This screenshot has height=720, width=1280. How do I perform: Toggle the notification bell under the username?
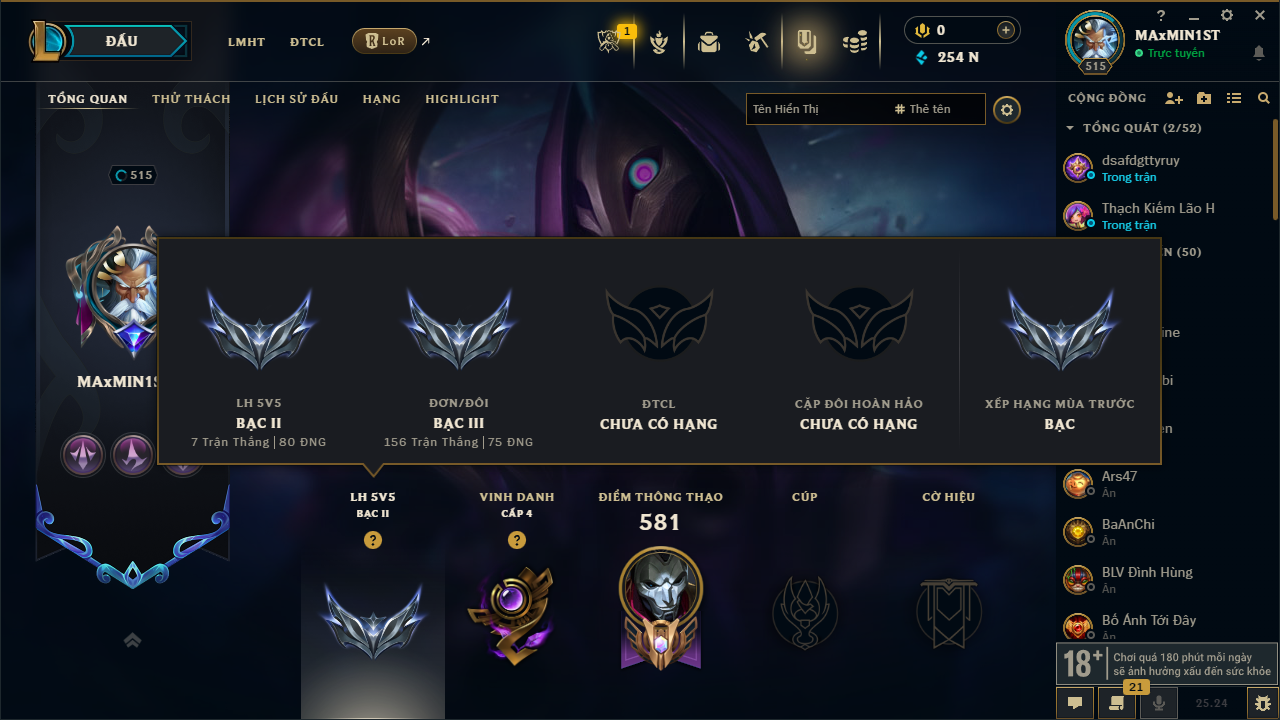pos(1259,53)
